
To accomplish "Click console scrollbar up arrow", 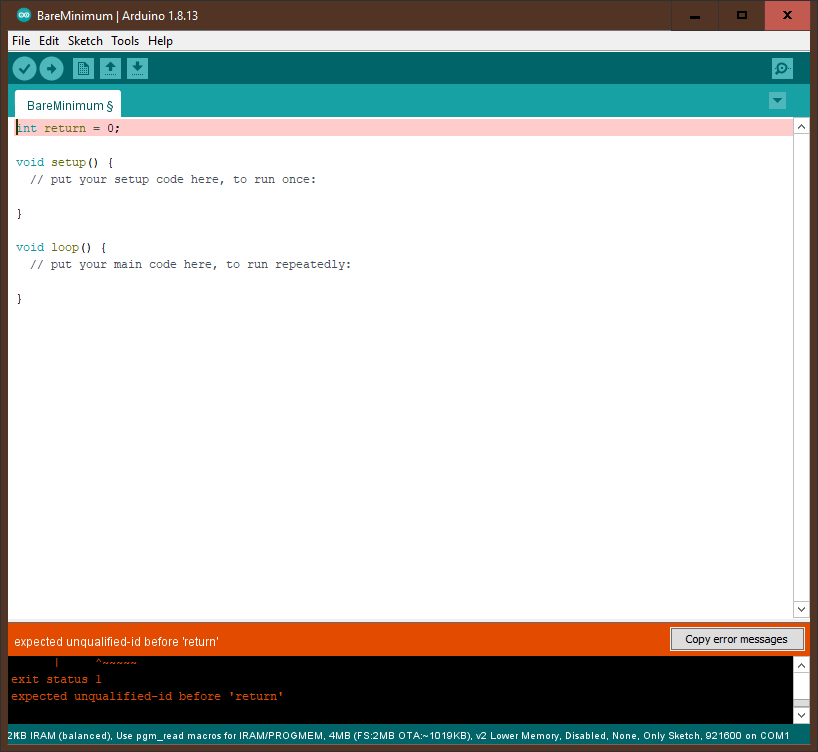I will point(801,665).
